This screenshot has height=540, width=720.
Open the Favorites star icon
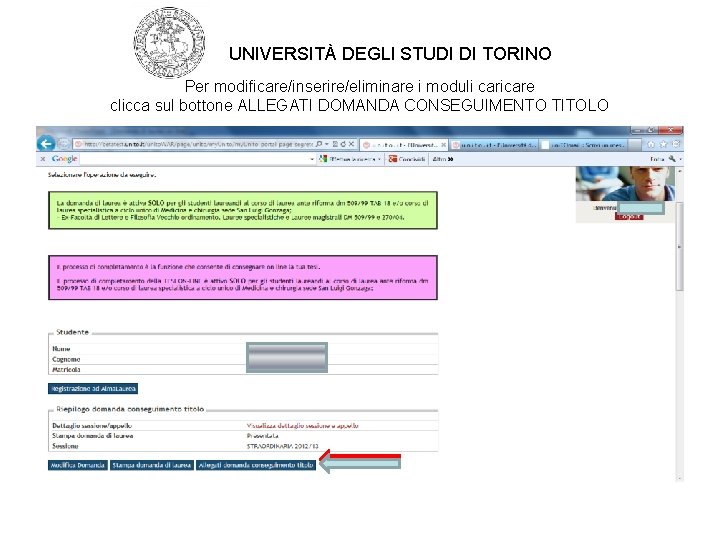[x=664, y=144]
